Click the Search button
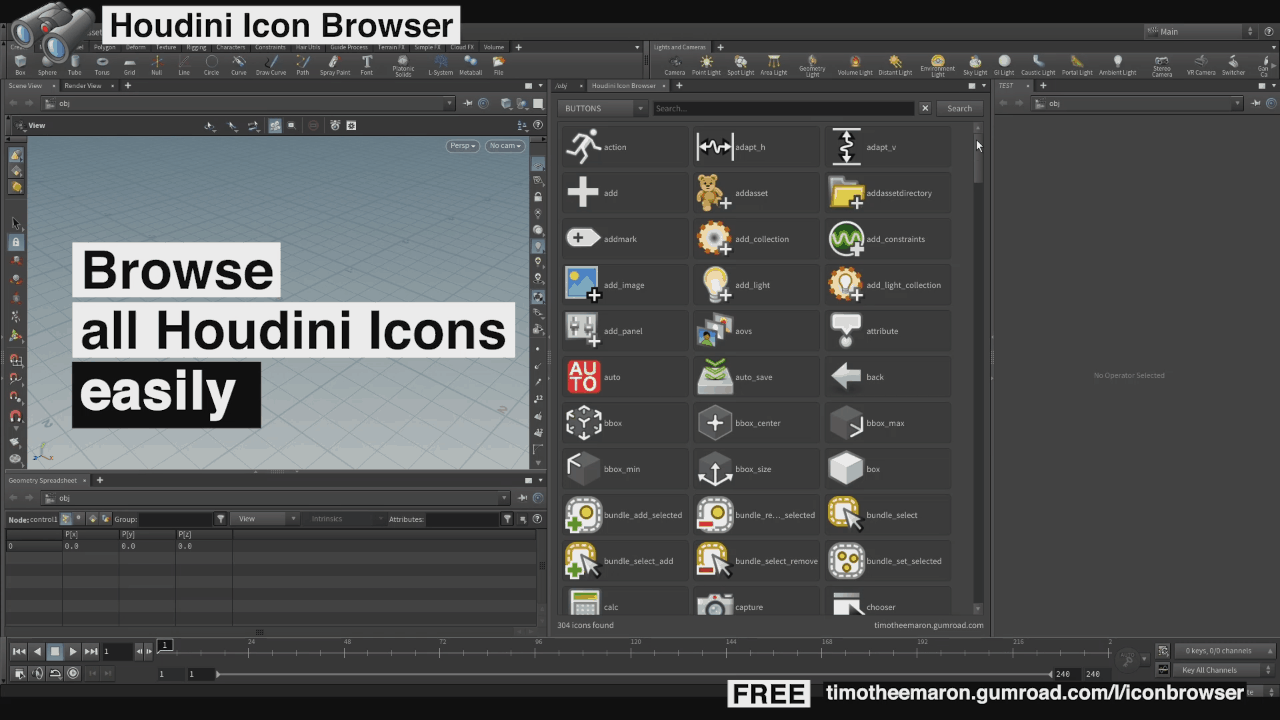The image size is (1280, 720). [x=959, y=108]
